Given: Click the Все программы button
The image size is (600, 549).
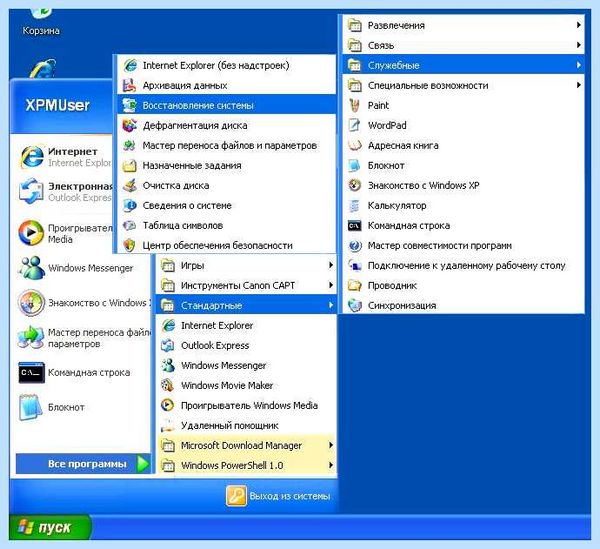Looking at the screenshot, I should [83, 464].
